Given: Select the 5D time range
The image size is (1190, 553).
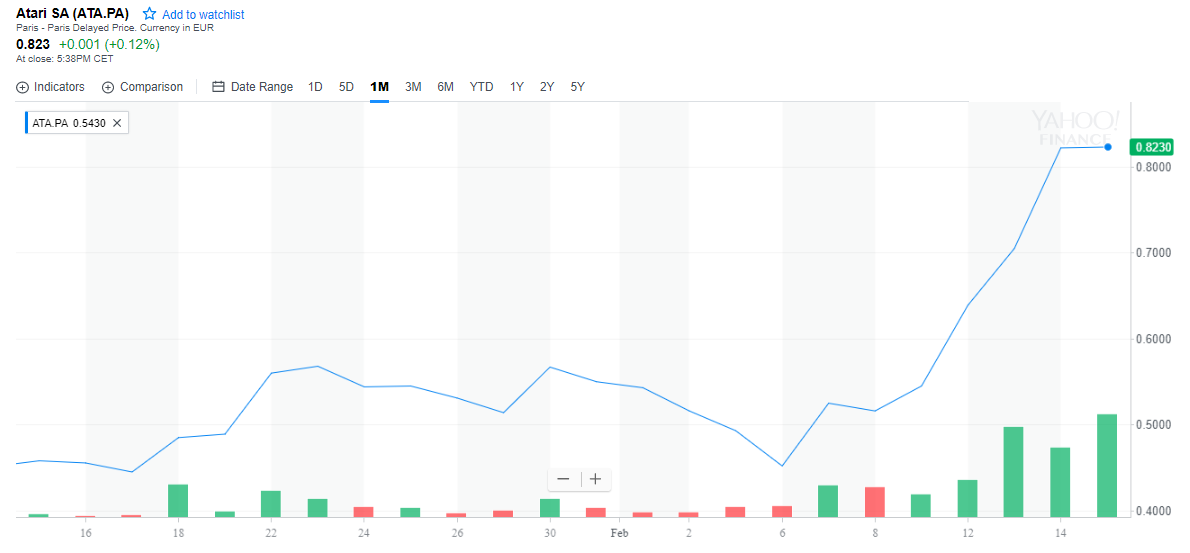Looking at the screenshot, I should click(346, 87).
